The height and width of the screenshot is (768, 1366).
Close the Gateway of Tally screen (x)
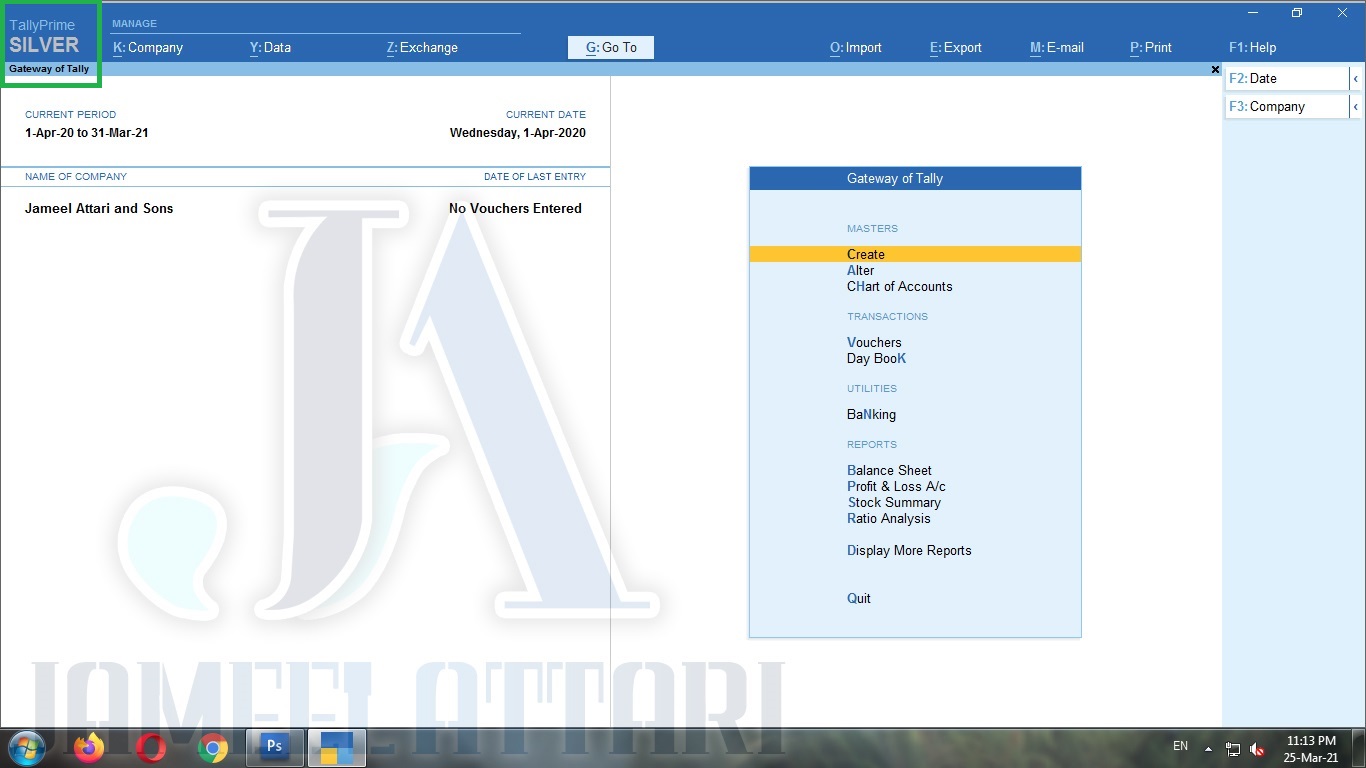(1215, 70)
